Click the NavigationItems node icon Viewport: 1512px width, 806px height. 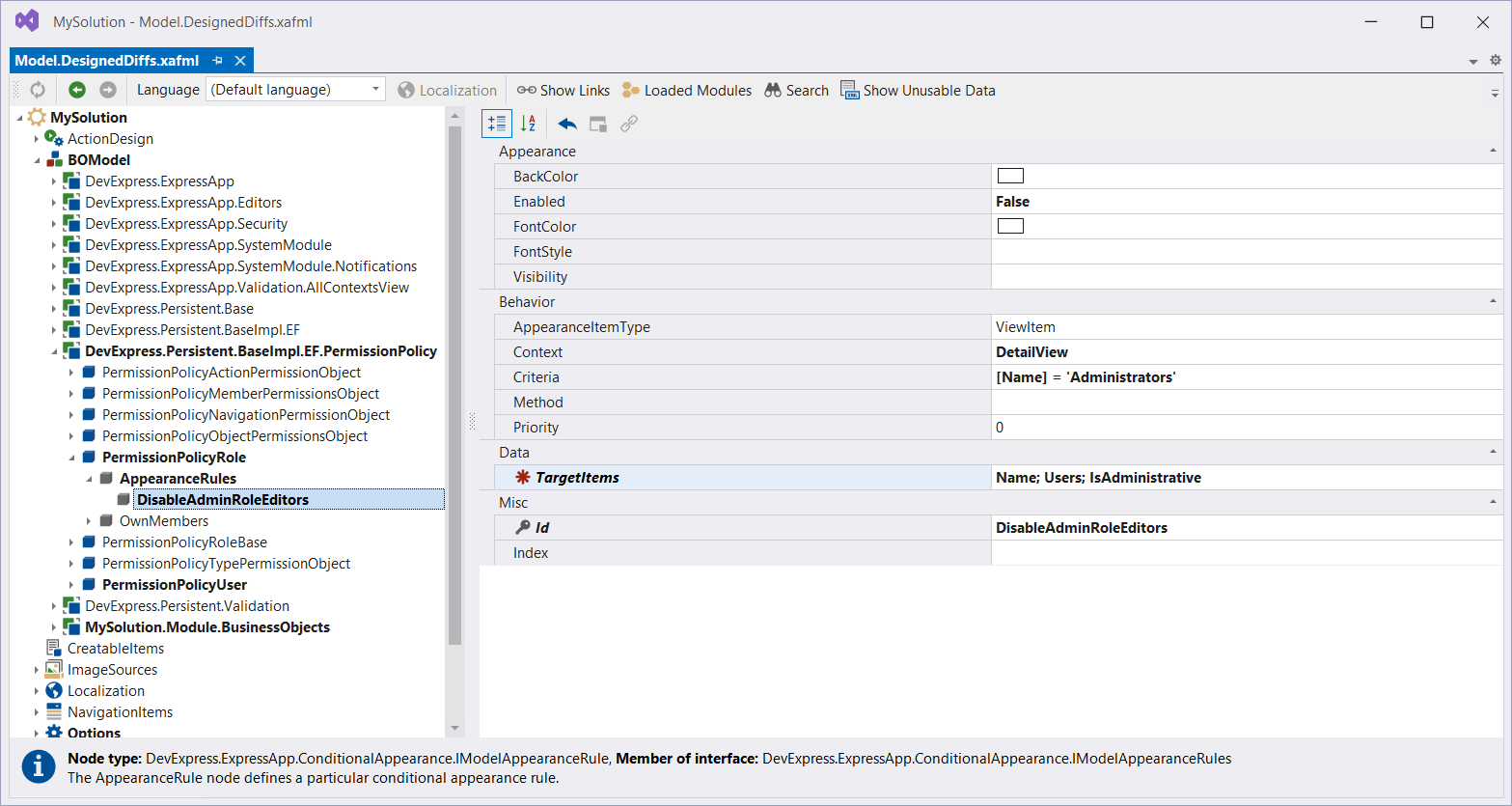pyautogui.click(x=54, y=711)
